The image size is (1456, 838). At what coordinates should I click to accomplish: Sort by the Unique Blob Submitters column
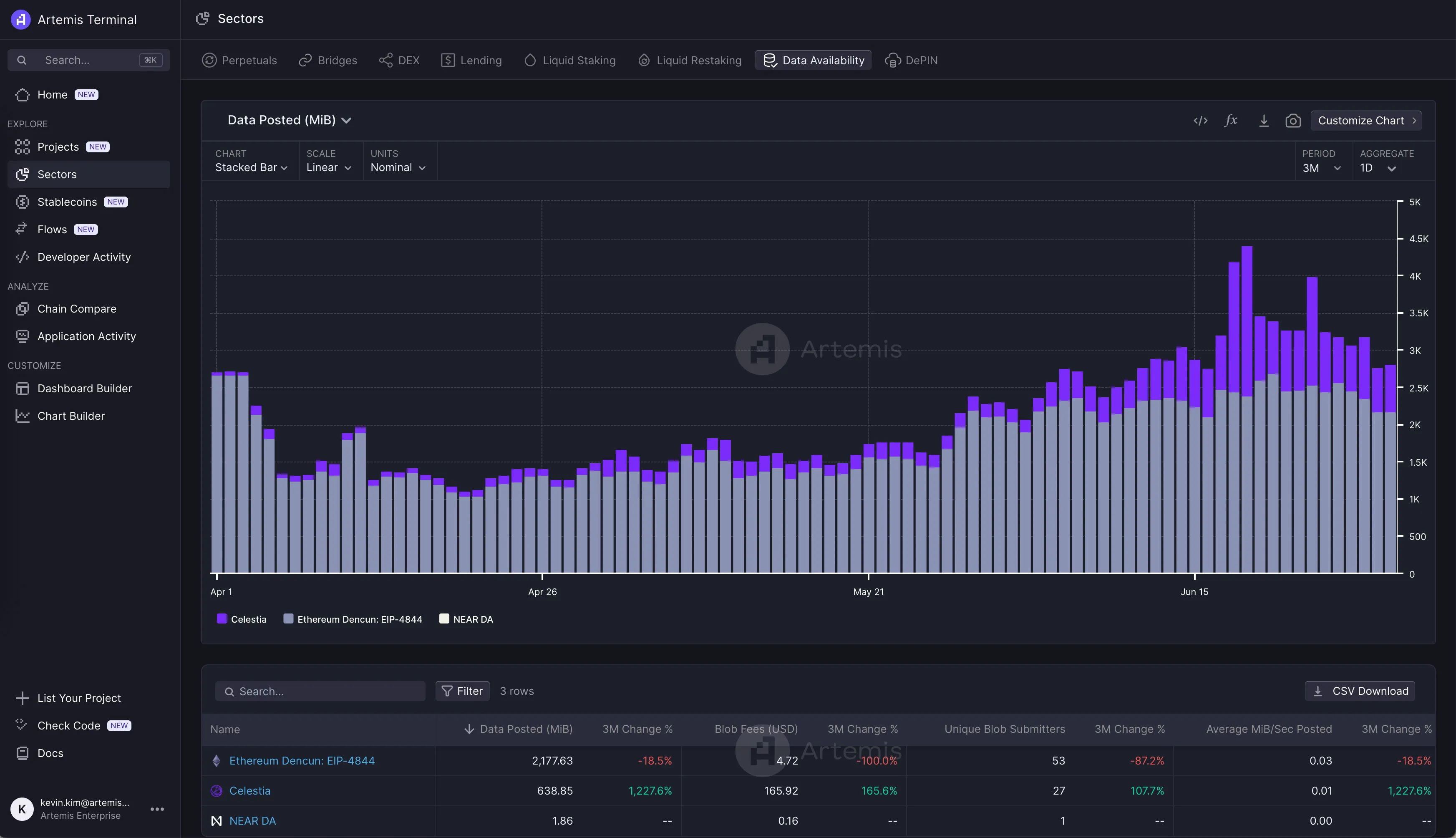[x=1005, y=729]
